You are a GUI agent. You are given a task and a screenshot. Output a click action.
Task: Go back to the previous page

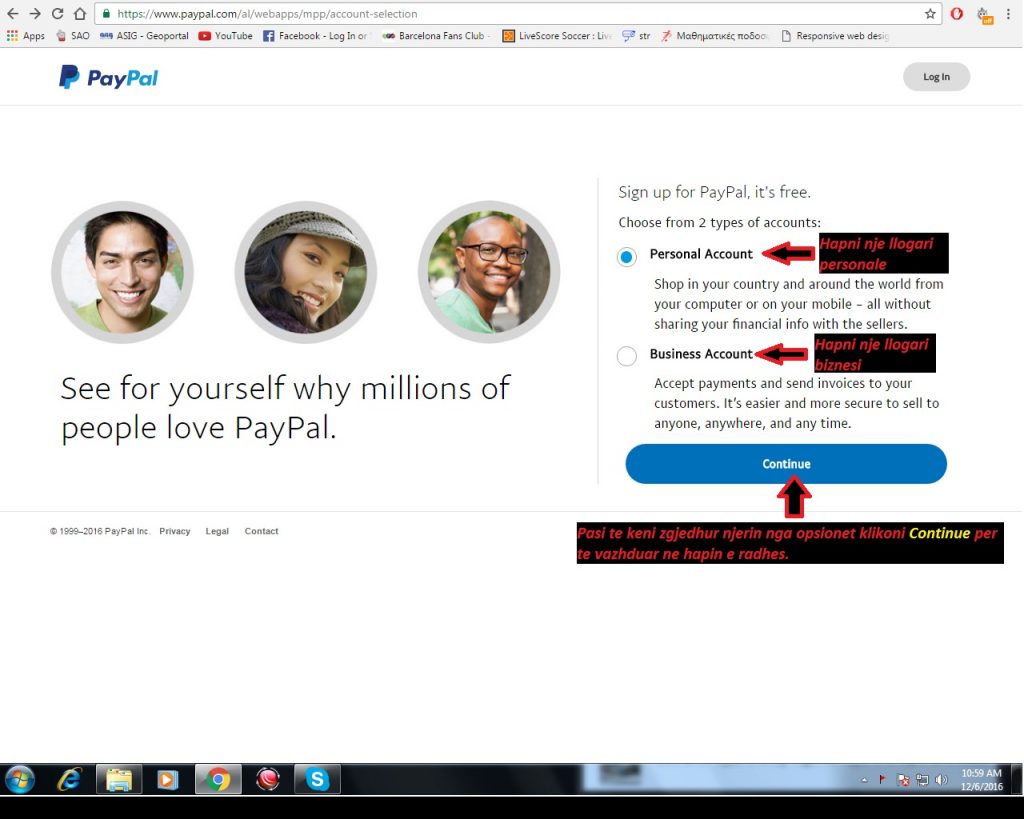tap(12, 14)
